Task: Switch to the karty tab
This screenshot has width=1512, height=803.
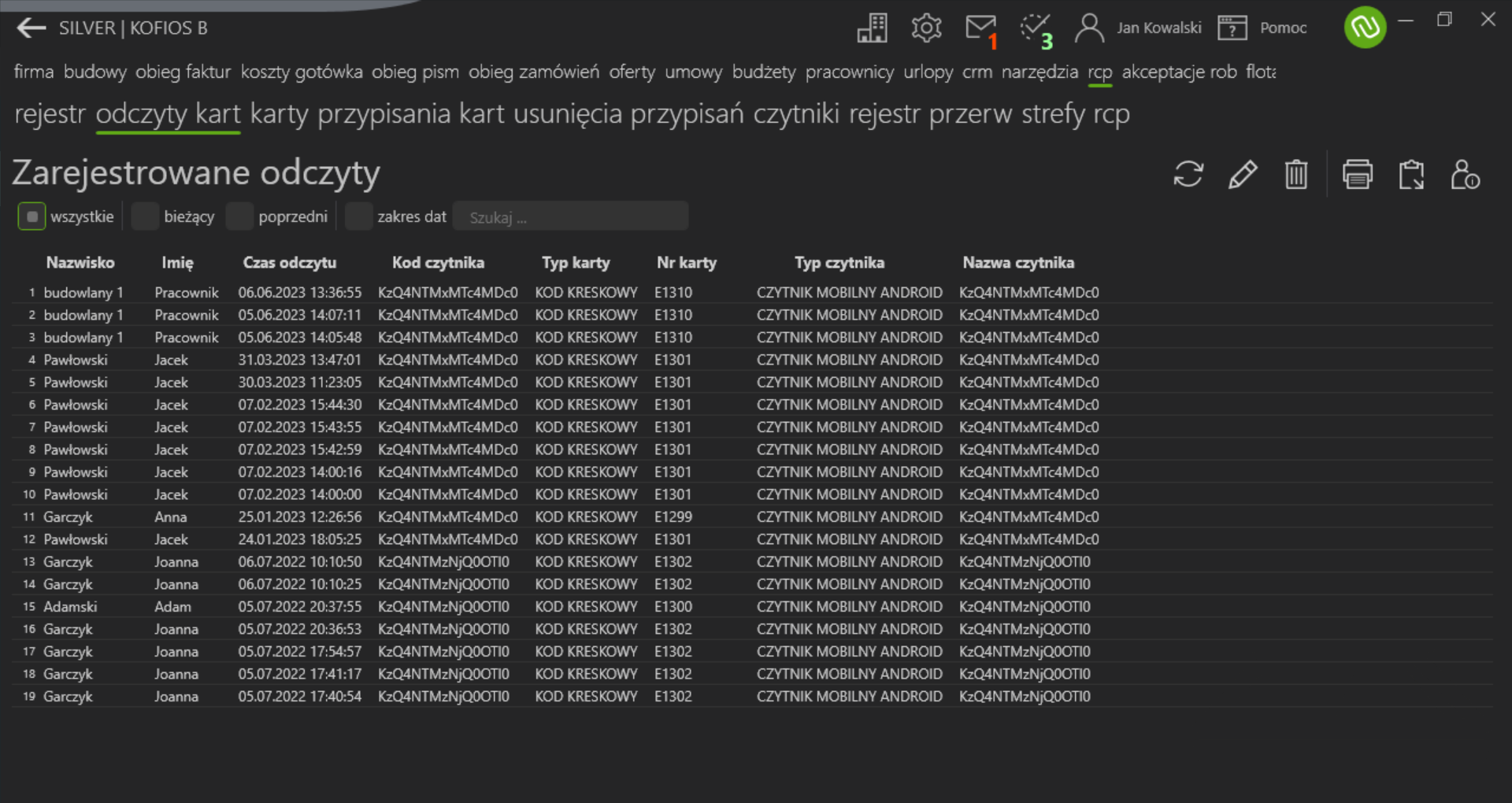Action: pos(279,114)
